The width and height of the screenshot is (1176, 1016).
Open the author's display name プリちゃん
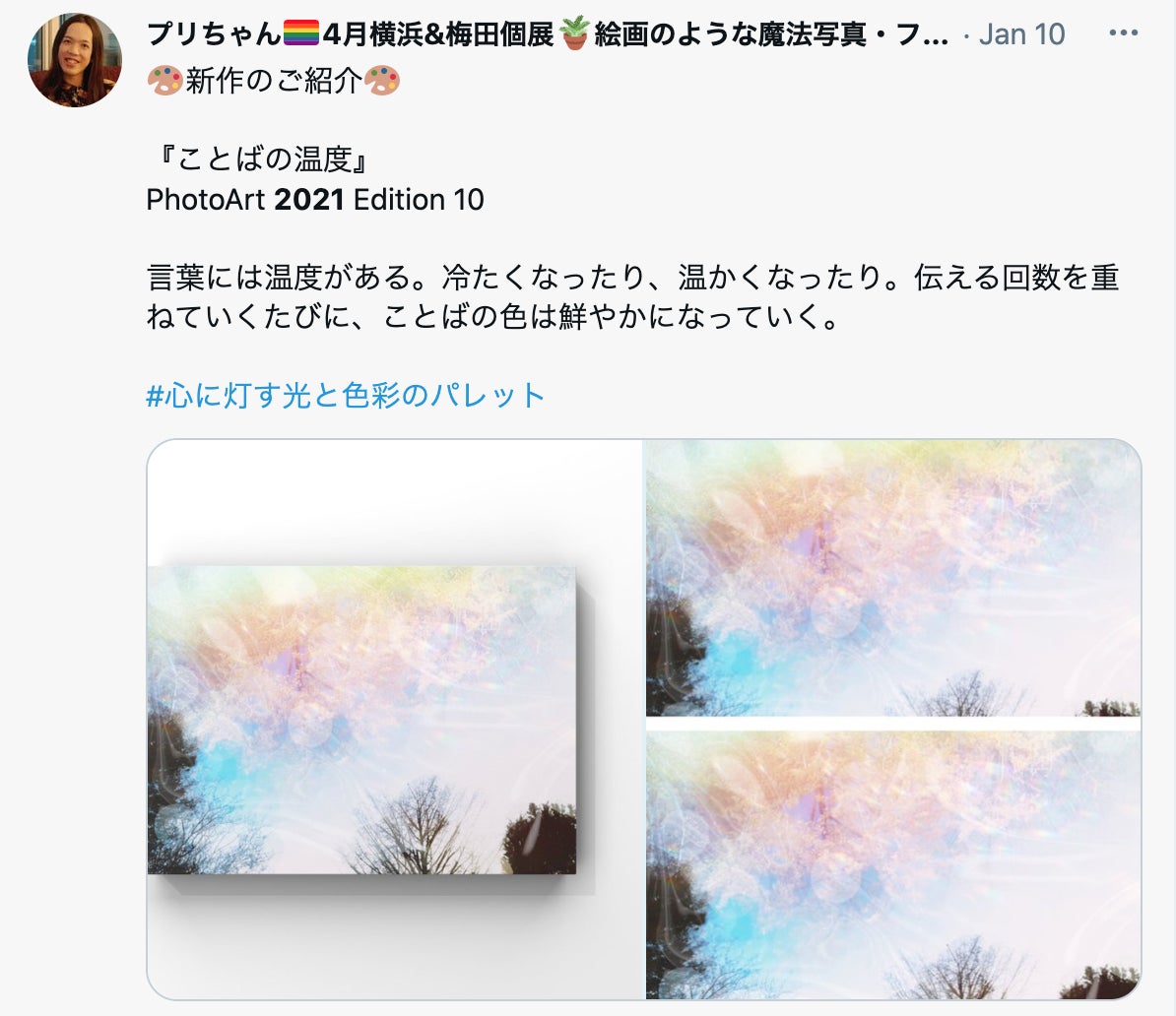[213, 33]
